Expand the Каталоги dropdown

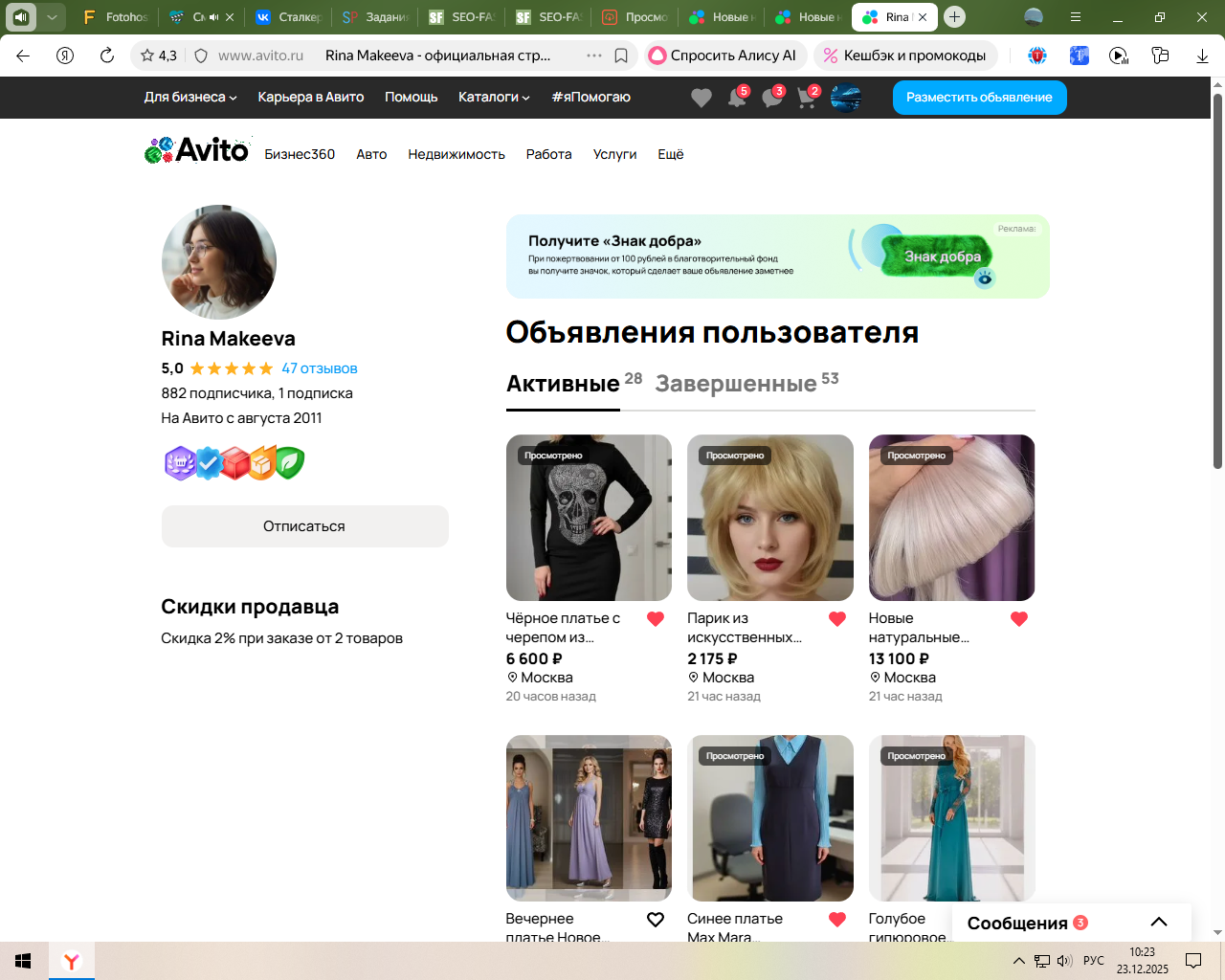coord(494,97)
